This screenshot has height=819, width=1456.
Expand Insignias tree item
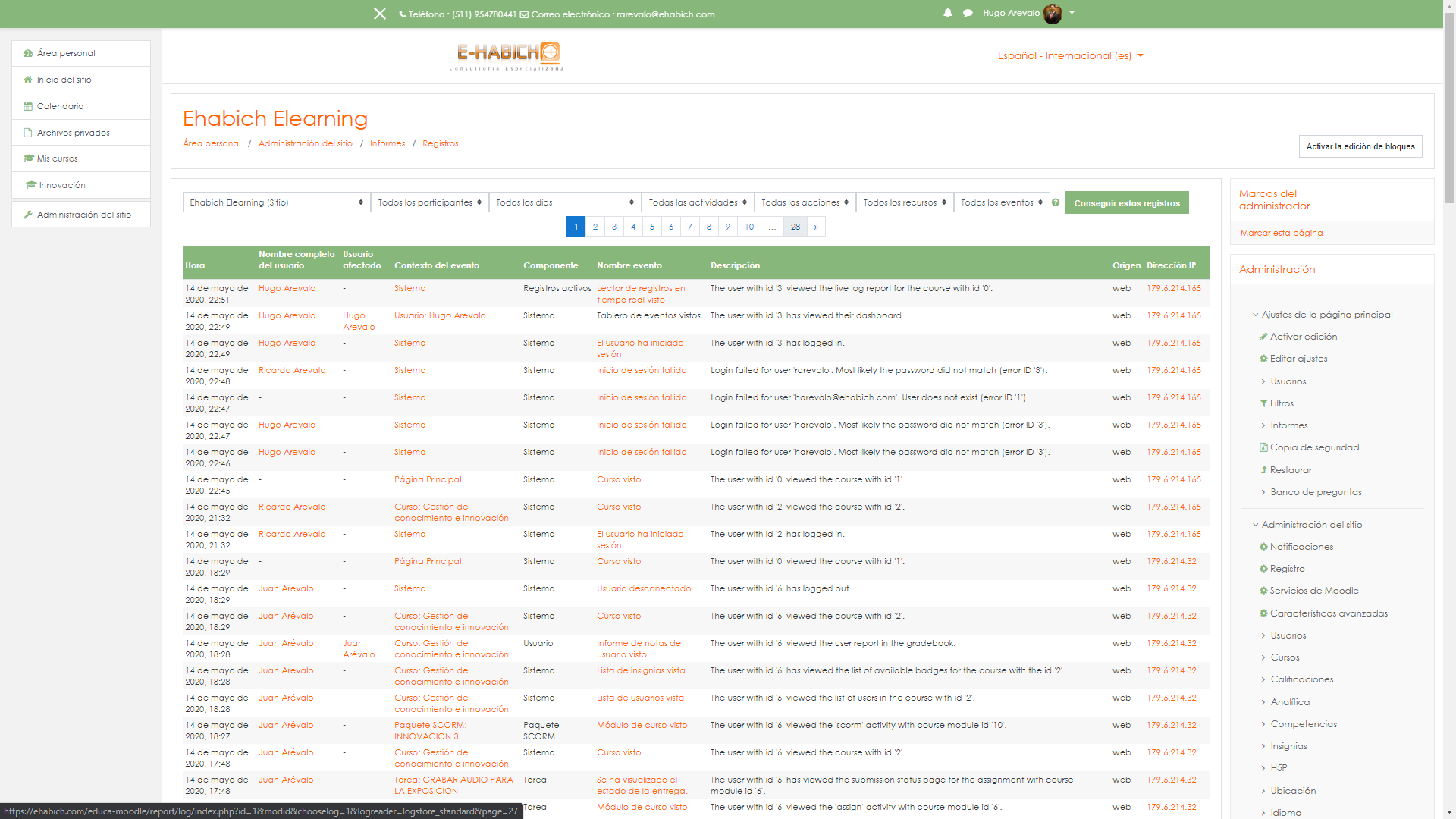click(1263, 746)
